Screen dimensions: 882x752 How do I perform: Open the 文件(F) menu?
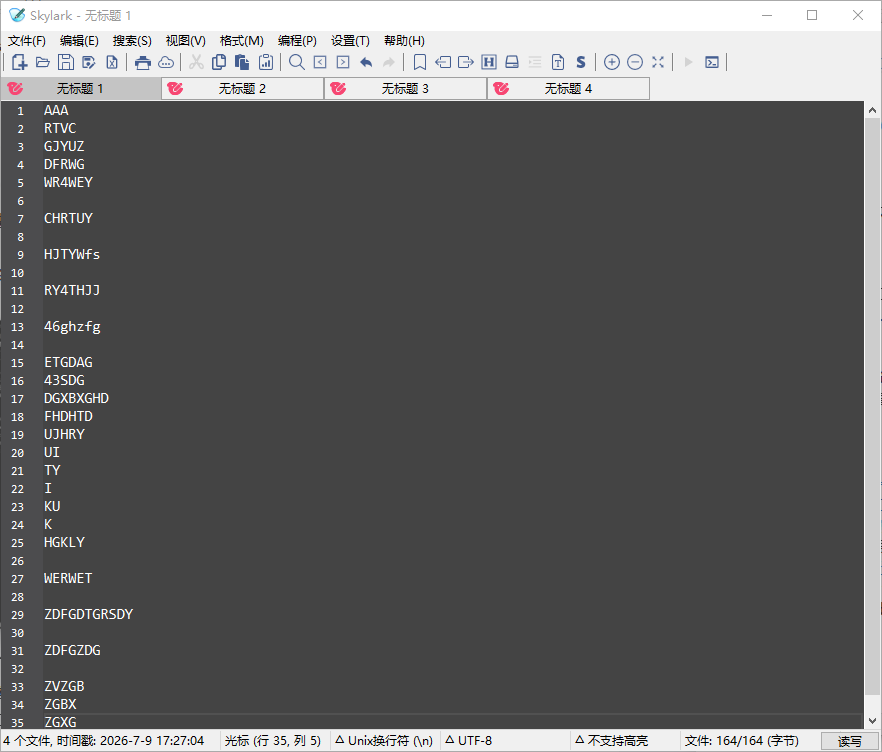[26, 40]
